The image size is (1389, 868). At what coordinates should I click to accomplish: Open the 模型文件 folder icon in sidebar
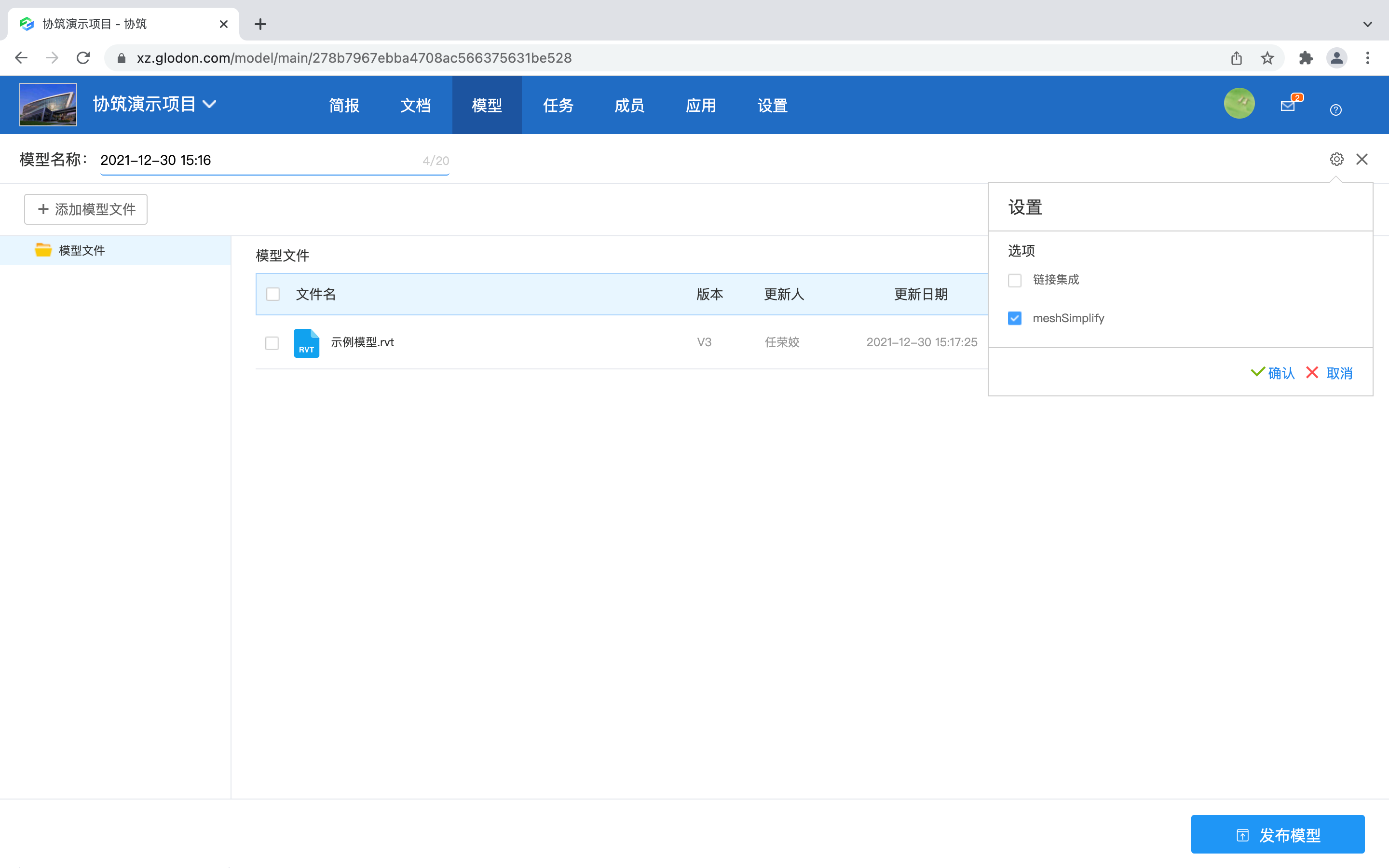(x=43, y=250)
